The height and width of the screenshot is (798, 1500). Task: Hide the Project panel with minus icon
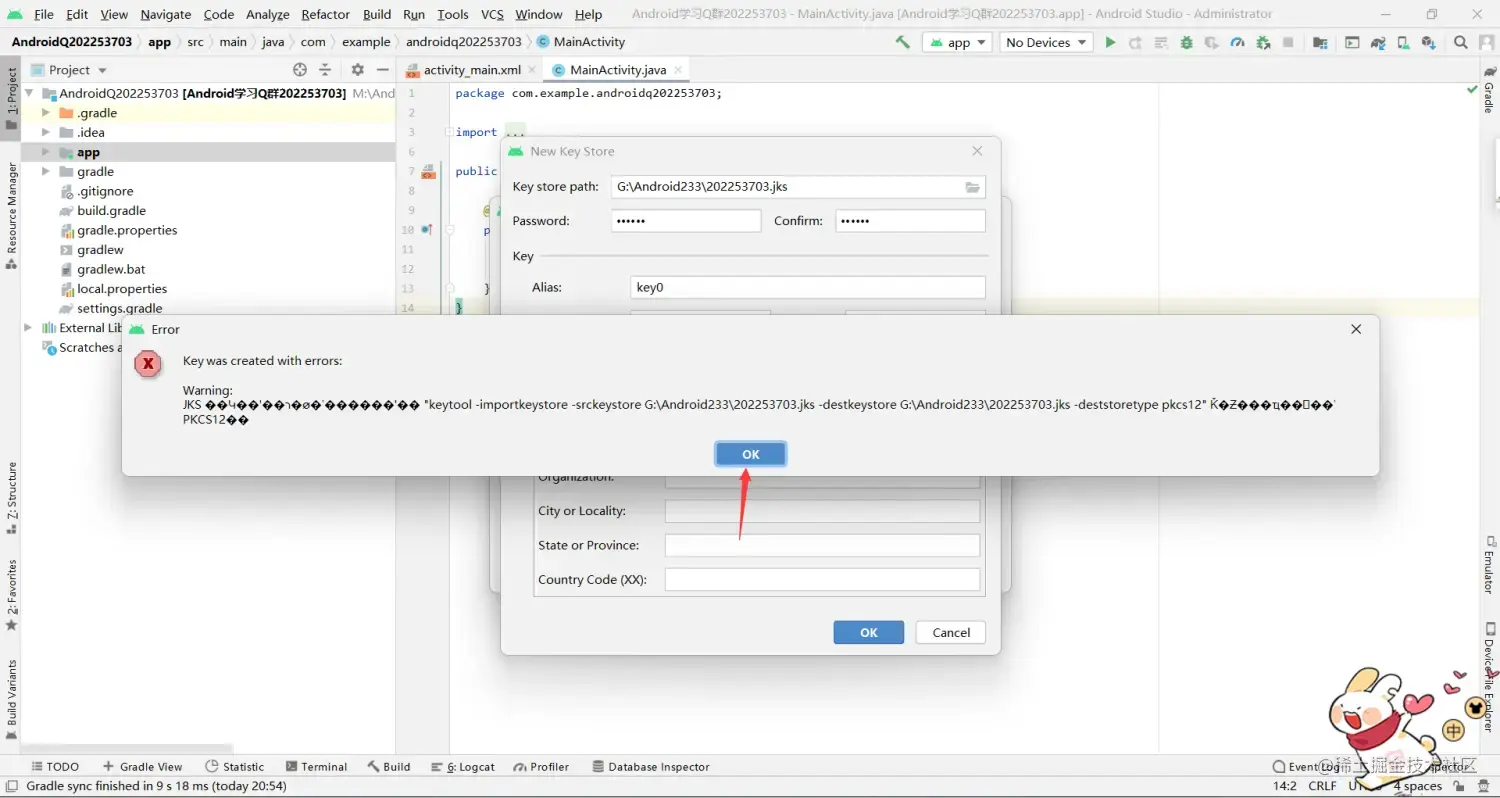[x=382, y=70]
